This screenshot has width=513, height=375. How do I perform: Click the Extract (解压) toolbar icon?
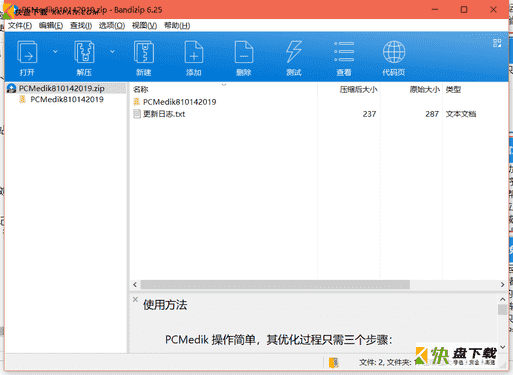pos(84,52)
